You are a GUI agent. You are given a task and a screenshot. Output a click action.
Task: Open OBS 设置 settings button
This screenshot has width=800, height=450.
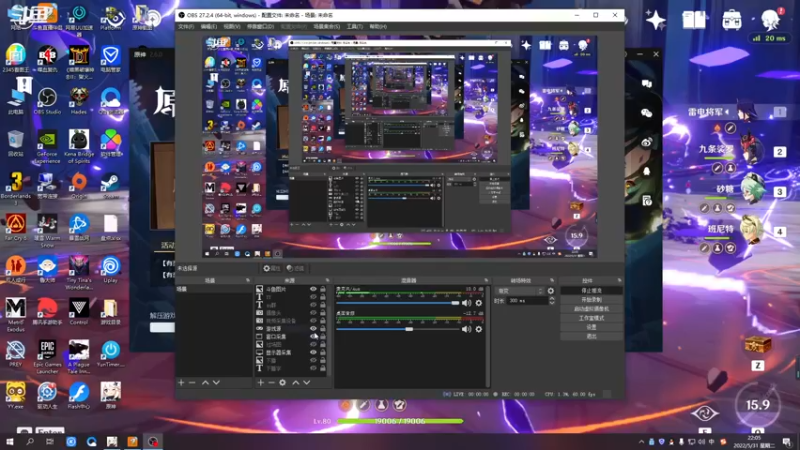click(x=591, y=327)
